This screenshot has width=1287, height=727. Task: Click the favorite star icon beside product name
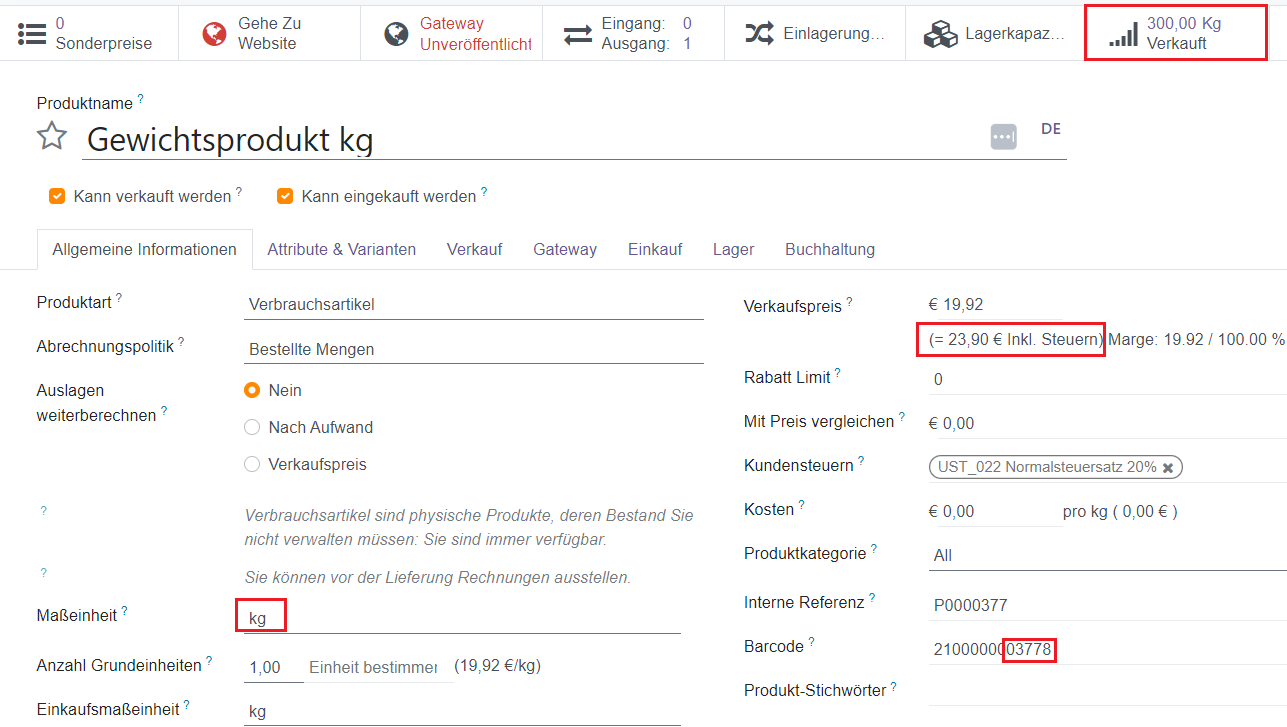[x=52, y=136]
